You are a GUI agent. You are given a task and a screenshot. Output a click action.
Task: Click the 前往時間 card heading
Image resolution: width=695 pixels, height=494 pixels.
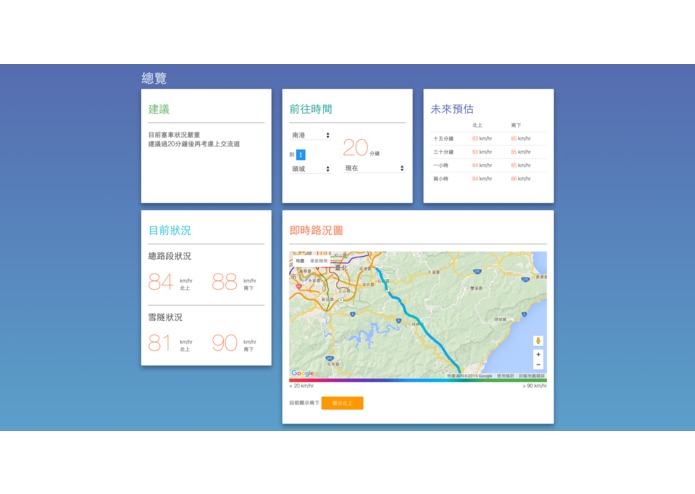[x=311, y=109]
